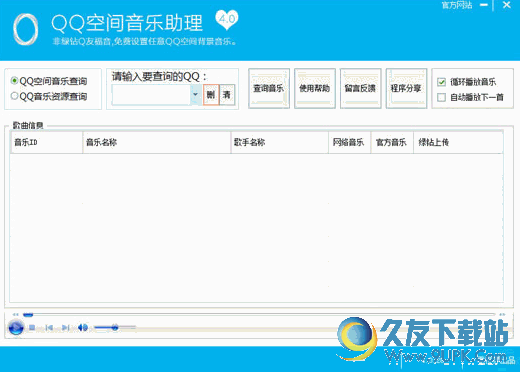Skip to next track

click(66, 328)
